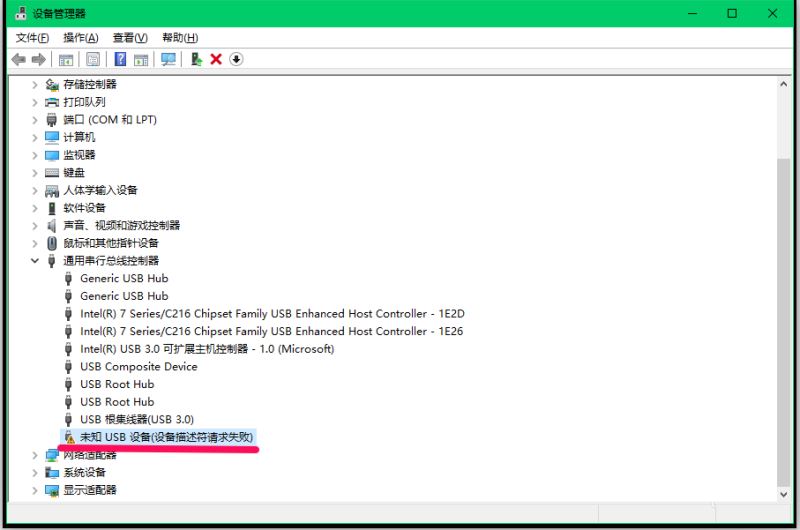Select USB Composite Device in the tree
800x530 pixels.
[138, 366]
